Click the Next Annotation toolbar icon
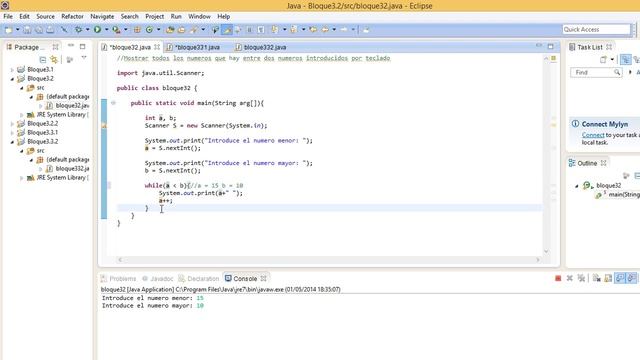Image resolution: width=640 pixels, height=360 pixels. pyautogui.click(x=275, y=30)
